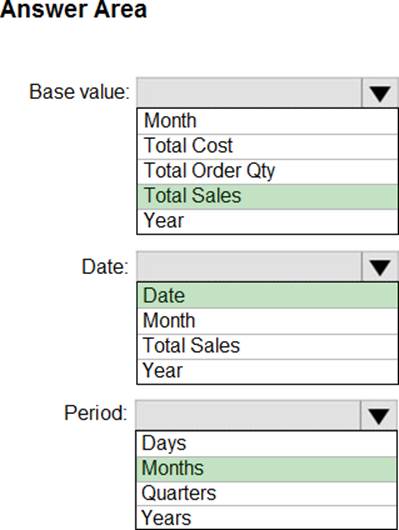This screenshot has height=530, width=399.
Task: Select Date option in Date list
Action: [x=267, y=295]
